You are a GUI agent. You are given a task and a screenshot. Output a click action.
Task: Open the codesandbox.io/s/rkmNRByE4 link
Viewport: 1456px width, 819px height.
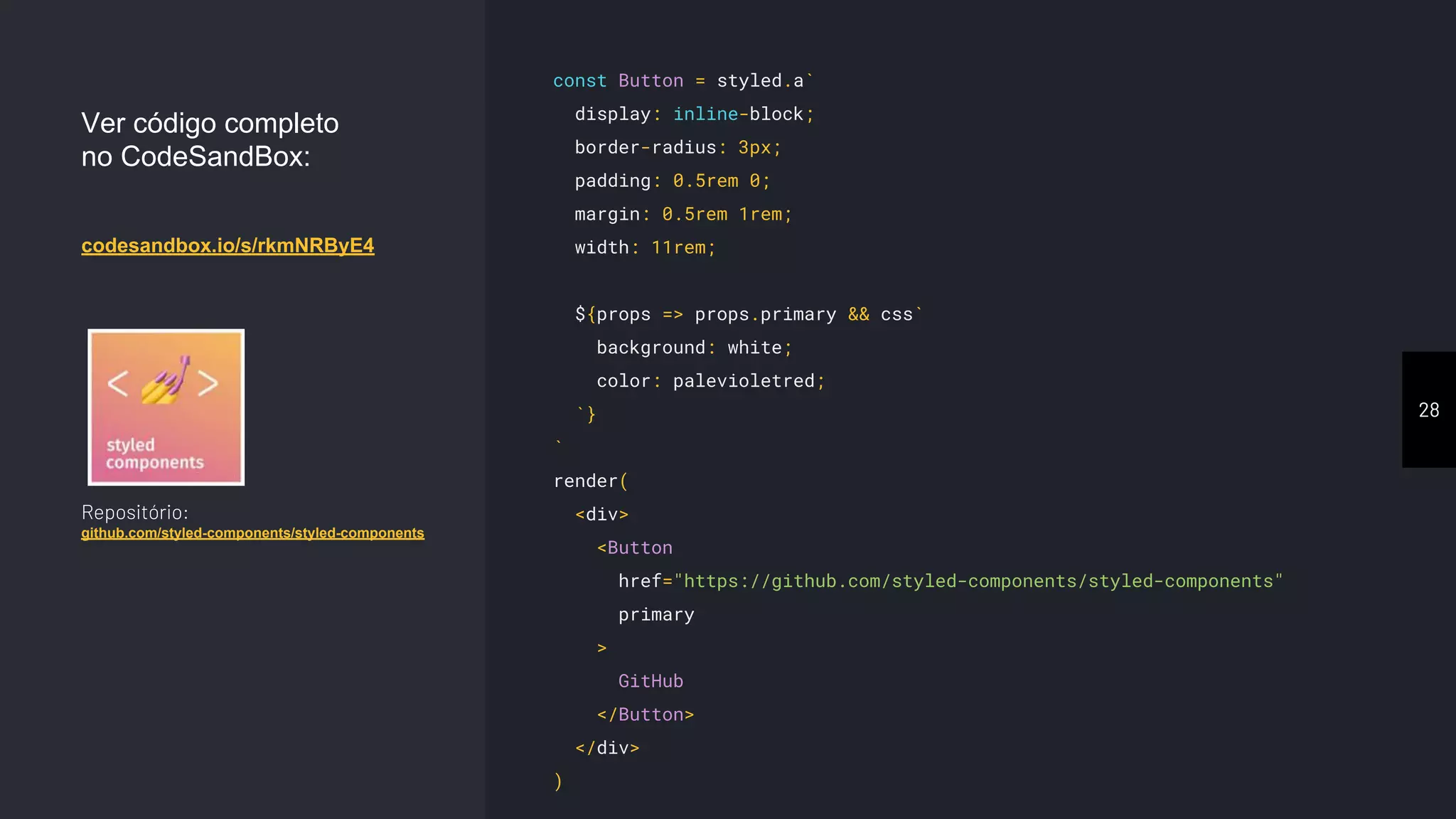click(227, 245)
